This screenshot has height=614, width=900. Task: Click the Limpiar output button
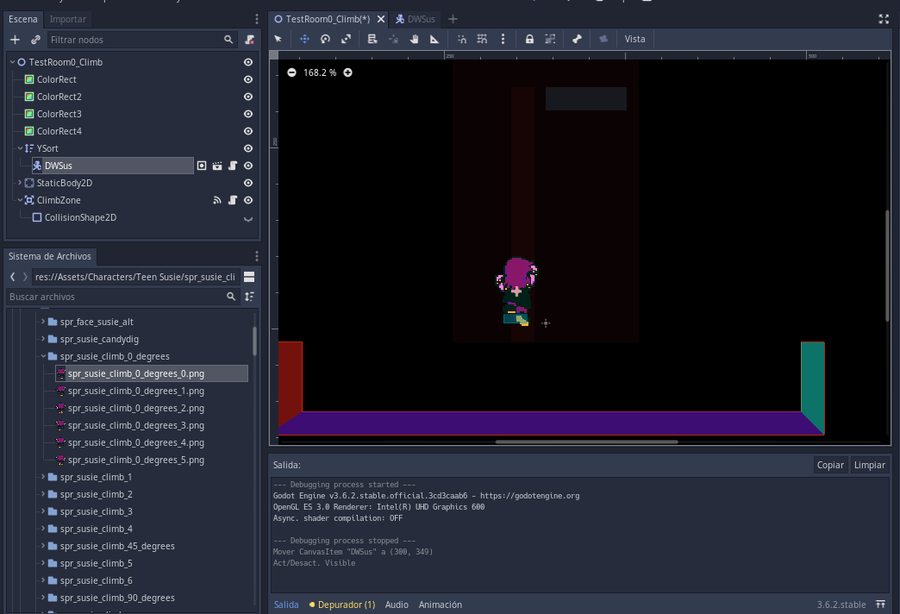pyautogui.click(x=869, y=465)
